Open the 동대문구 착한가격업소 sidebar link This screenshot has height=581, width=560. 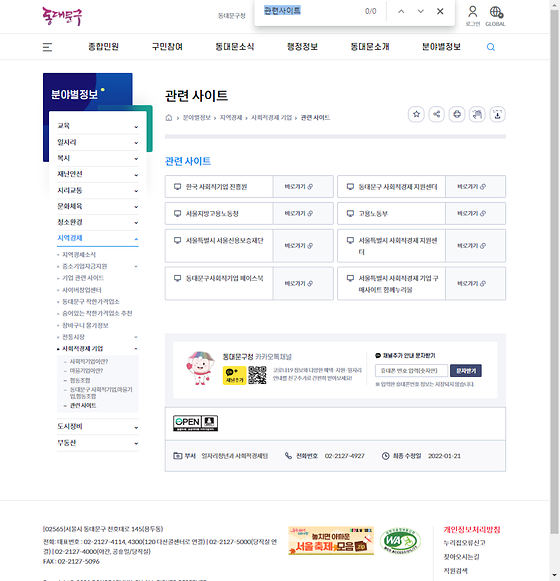pos(91,302)
